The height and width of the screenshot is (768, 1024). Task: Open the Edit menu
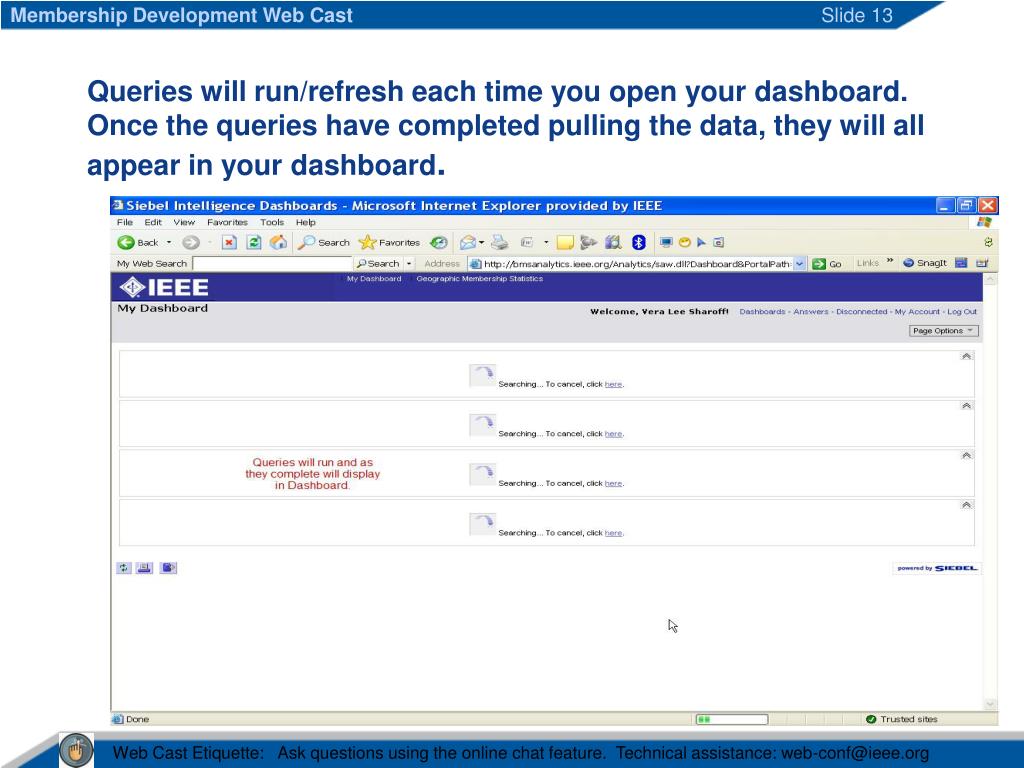point(153,223)
